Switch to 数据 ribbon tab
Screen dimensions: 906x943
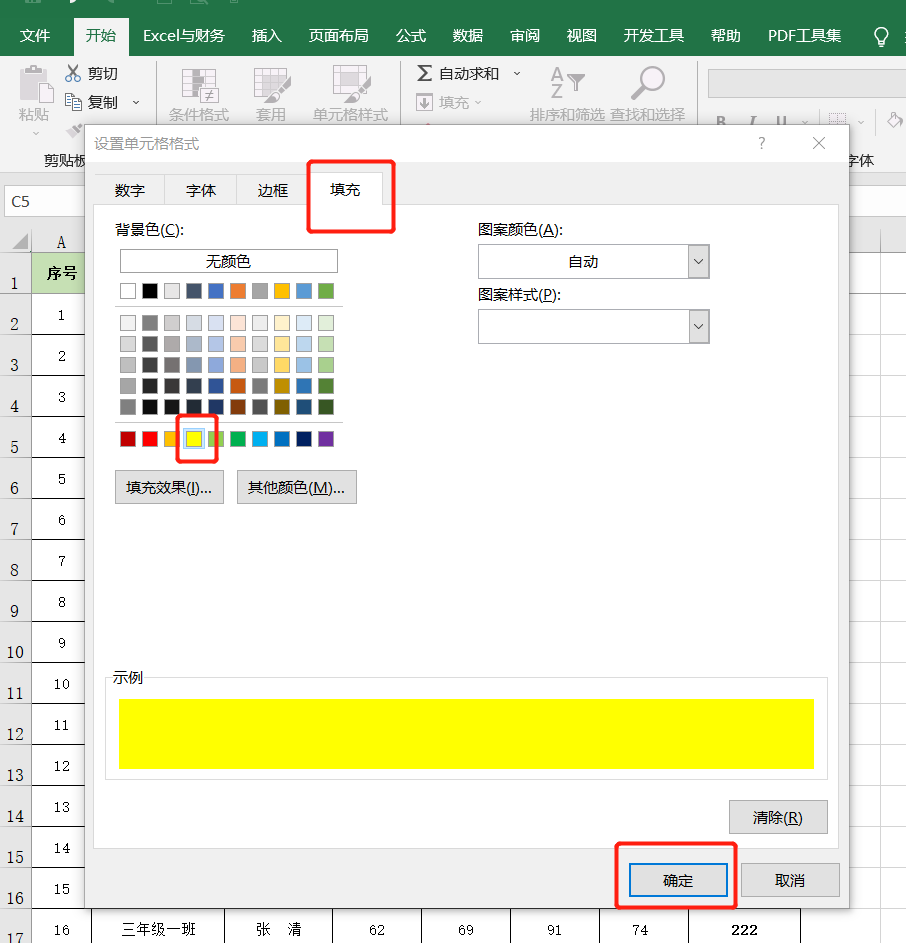[468, 36]
